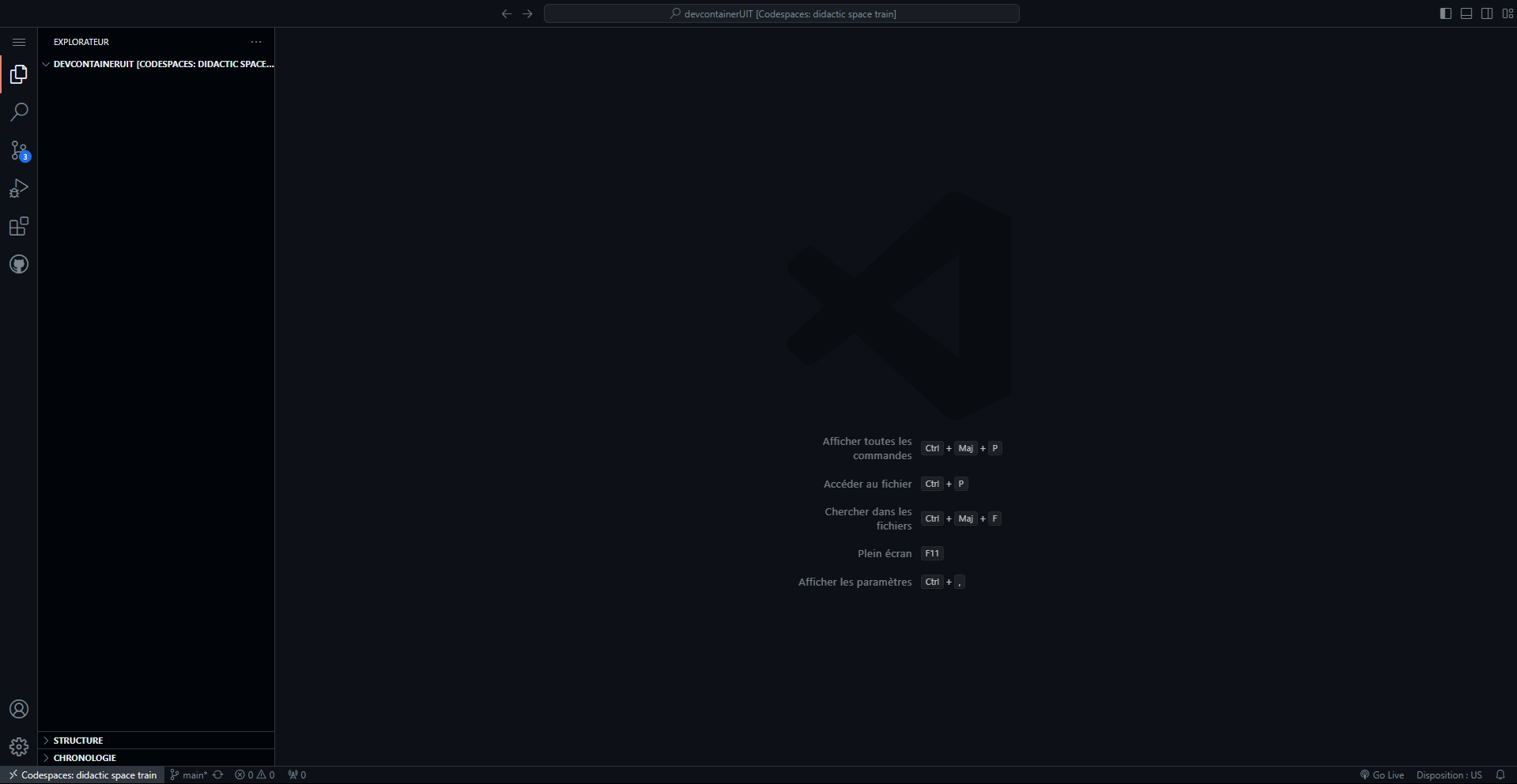
Task: Open the Accounts icon in activity bar
Action: [x=19, y=709]
